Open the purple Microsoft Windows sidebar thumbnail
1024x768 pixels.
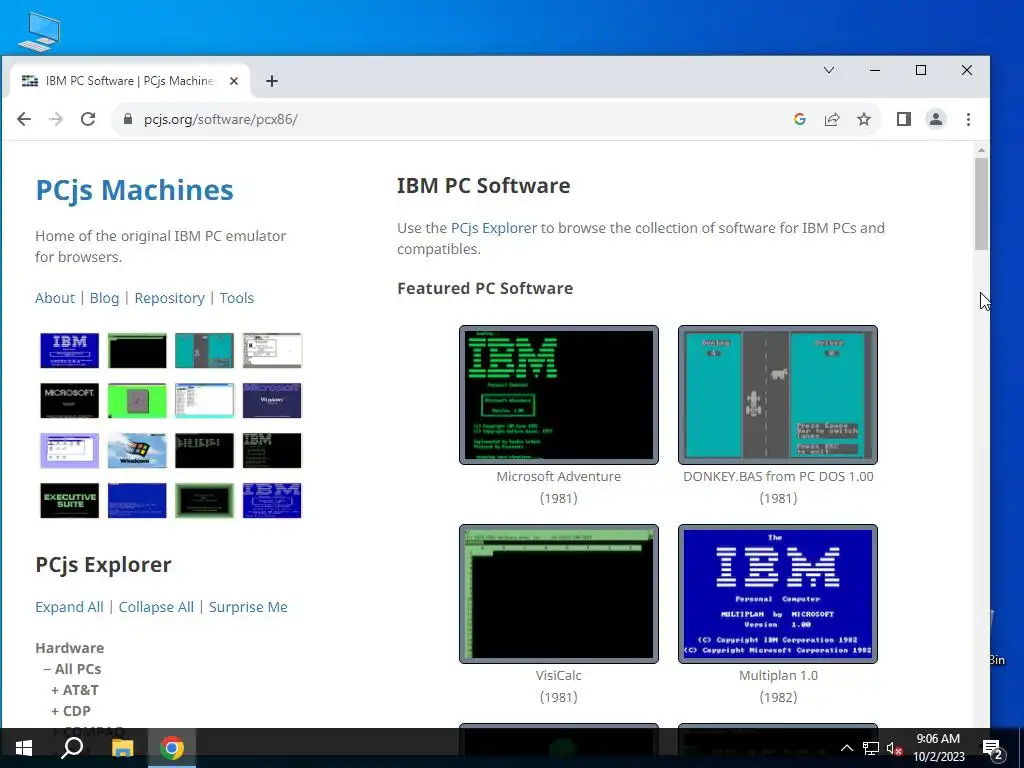point(272,400)
